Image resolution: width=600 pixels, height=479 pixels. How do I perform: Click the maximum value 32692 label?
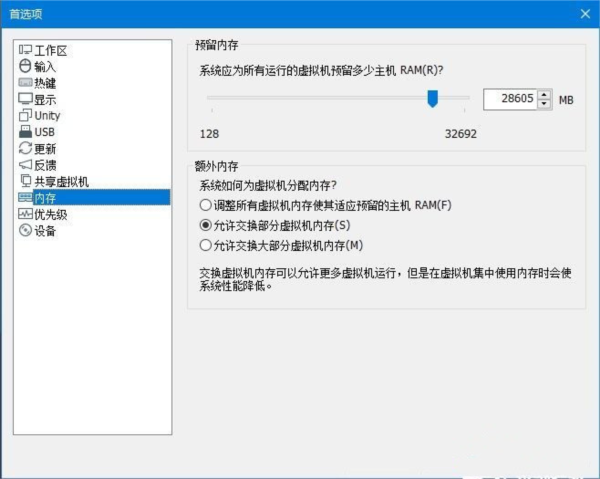[461, 134]
